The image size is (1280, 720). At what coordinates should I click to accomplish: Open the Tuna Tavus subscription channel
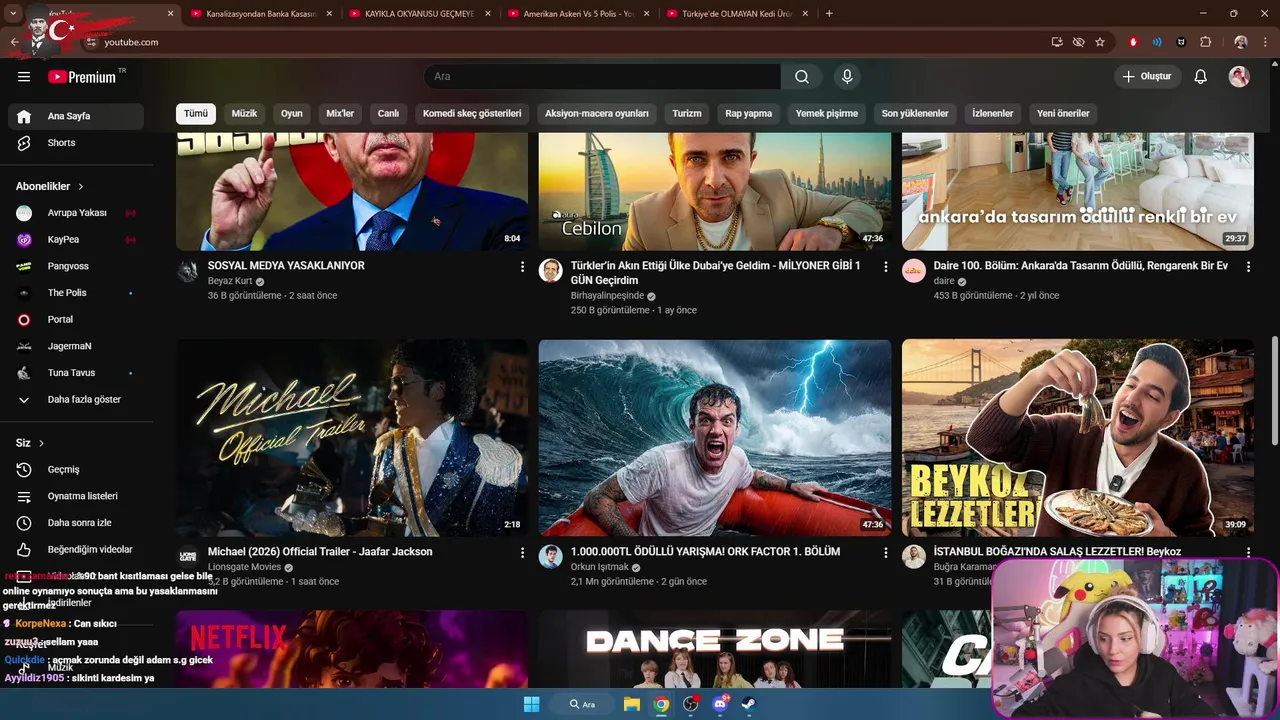coord(76,373)
